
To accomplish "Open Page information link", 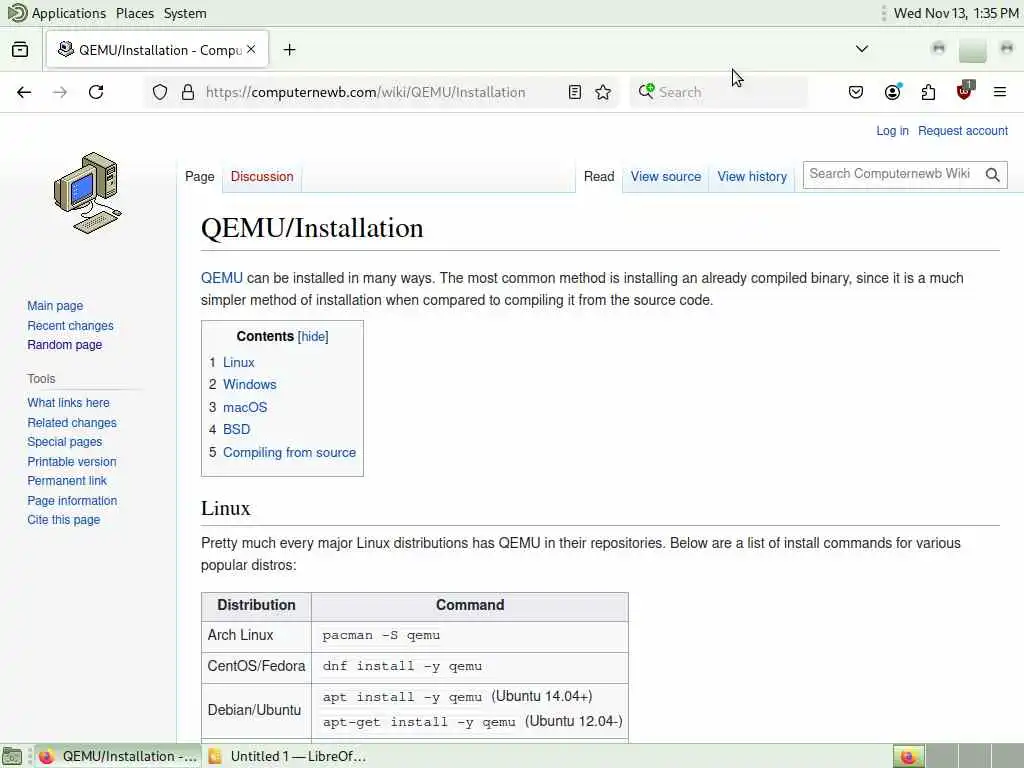I will click(72, 501).
